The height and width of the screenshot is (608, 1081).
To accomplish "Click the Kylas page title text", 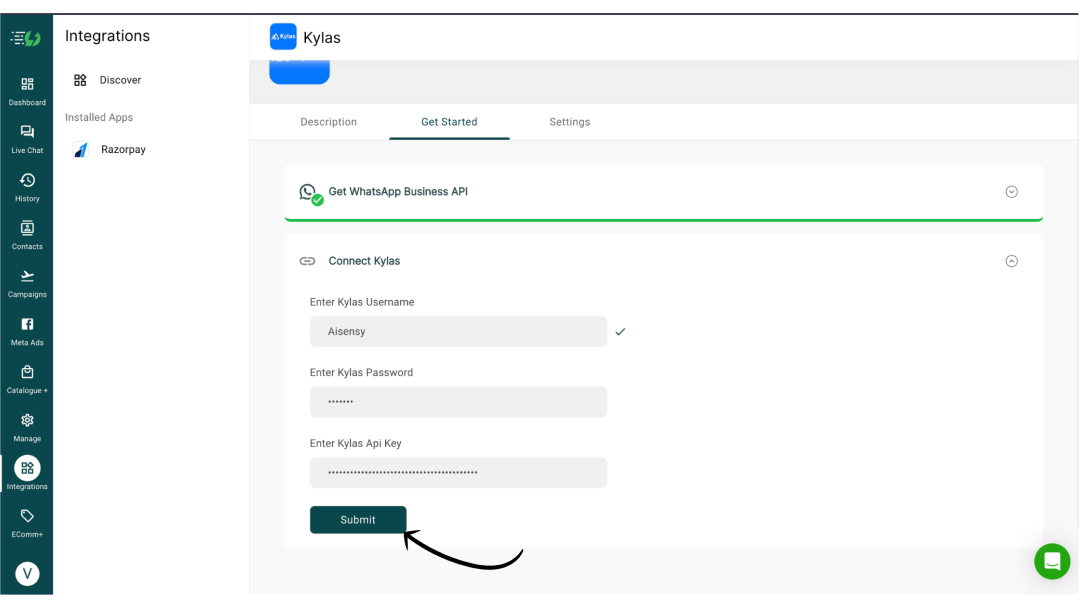I will click(x=322, y=38).
